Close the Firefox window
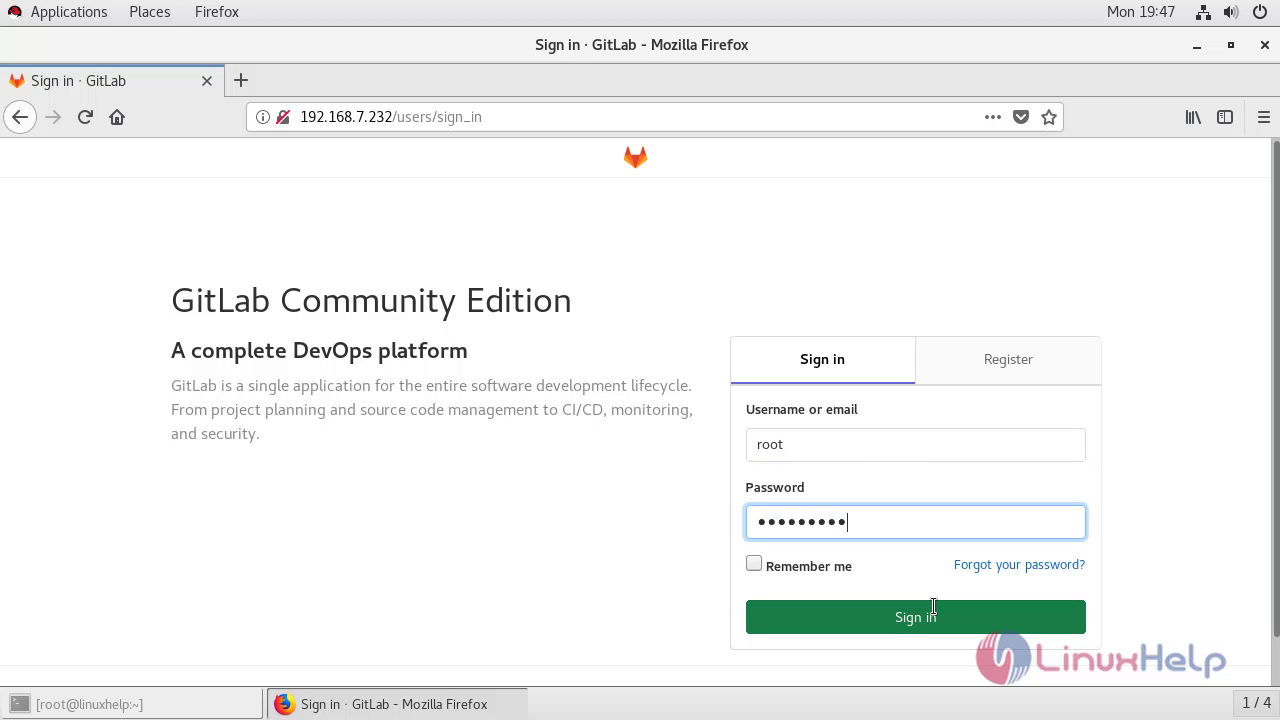Image resolution: width=1280 pixels, height=720 pixels. [x=1264, y=45]
